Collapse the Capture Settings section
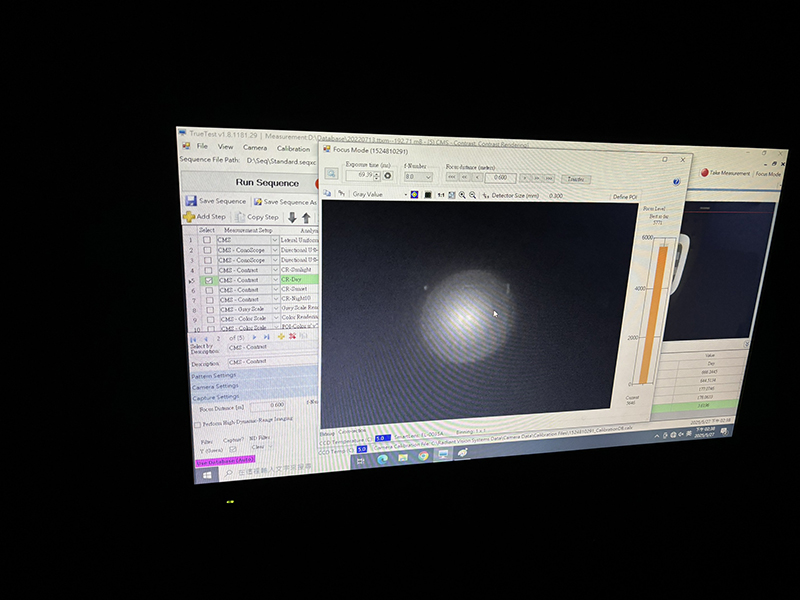Image resolution: width=800 pixels, height=600 pixels. pyautogui.click(x=254, y=396)
